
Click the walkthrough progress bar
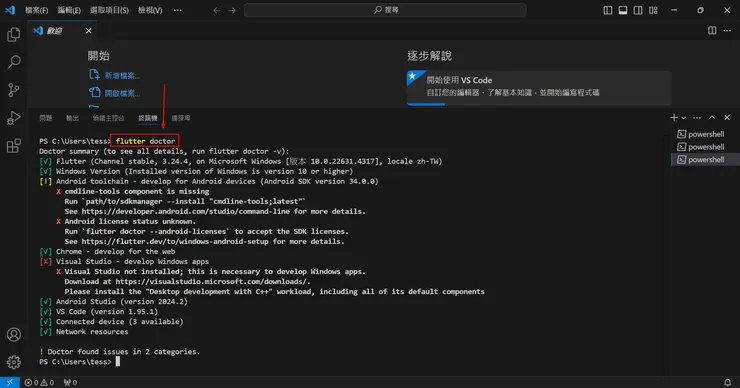(x=539, y=104)
